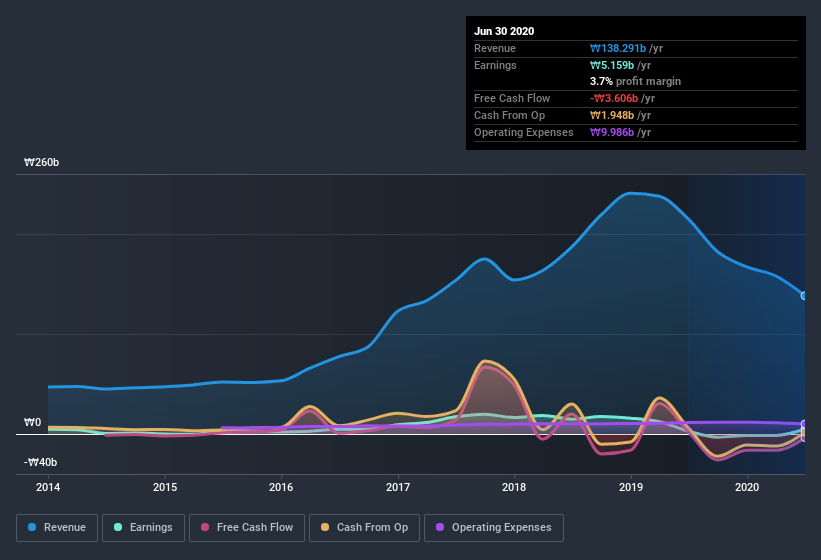Click the -₩3.606b free cash flow value
The width and height of the screenshot is (821, 560).
(x=614, y=98)
